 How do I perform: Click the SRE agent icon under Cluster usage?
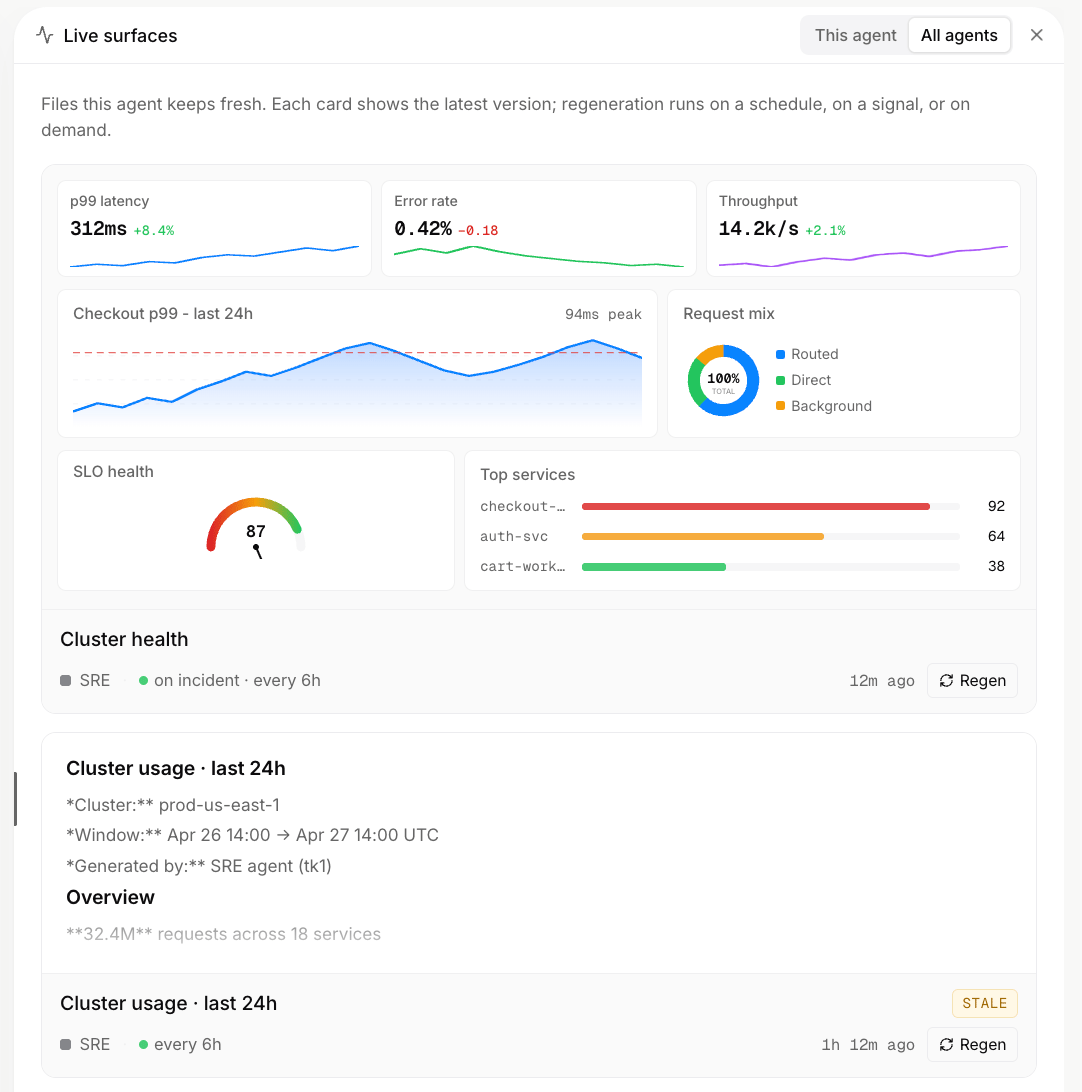tap(65, 1045)
